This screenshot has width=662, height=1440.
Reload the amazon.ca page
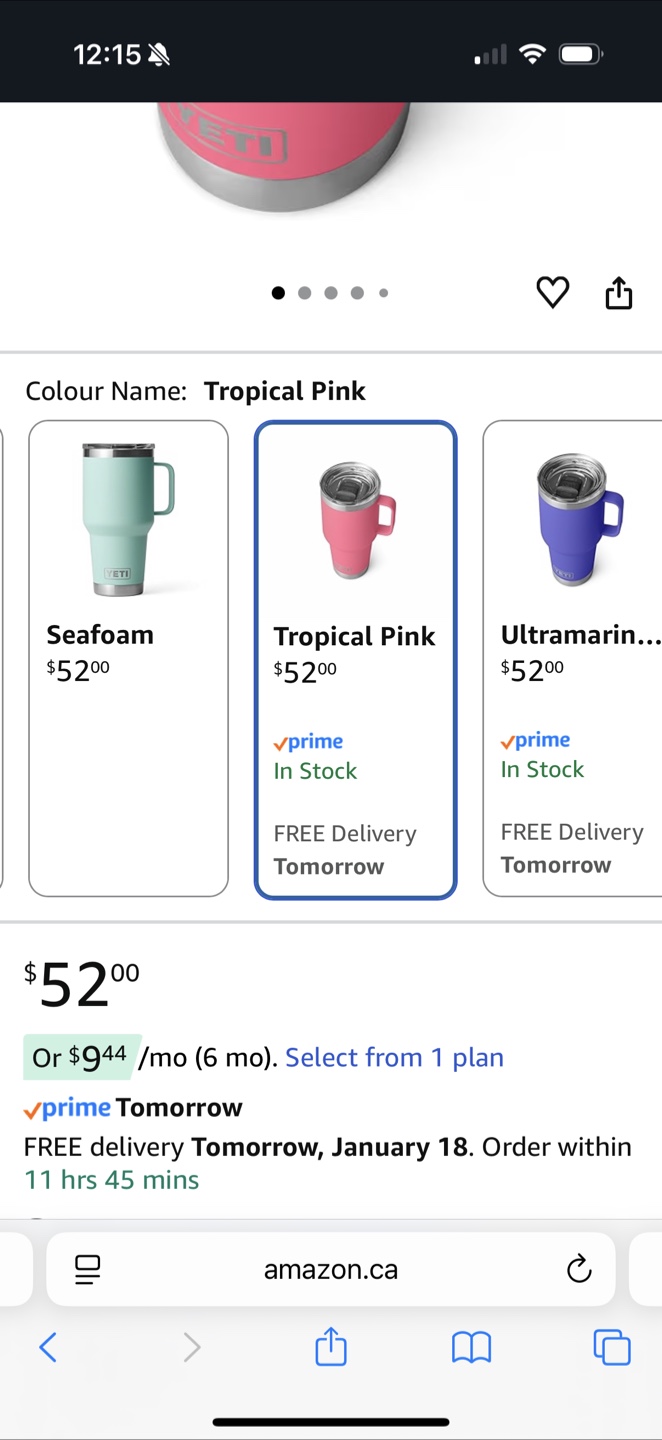coord(578,1269)
